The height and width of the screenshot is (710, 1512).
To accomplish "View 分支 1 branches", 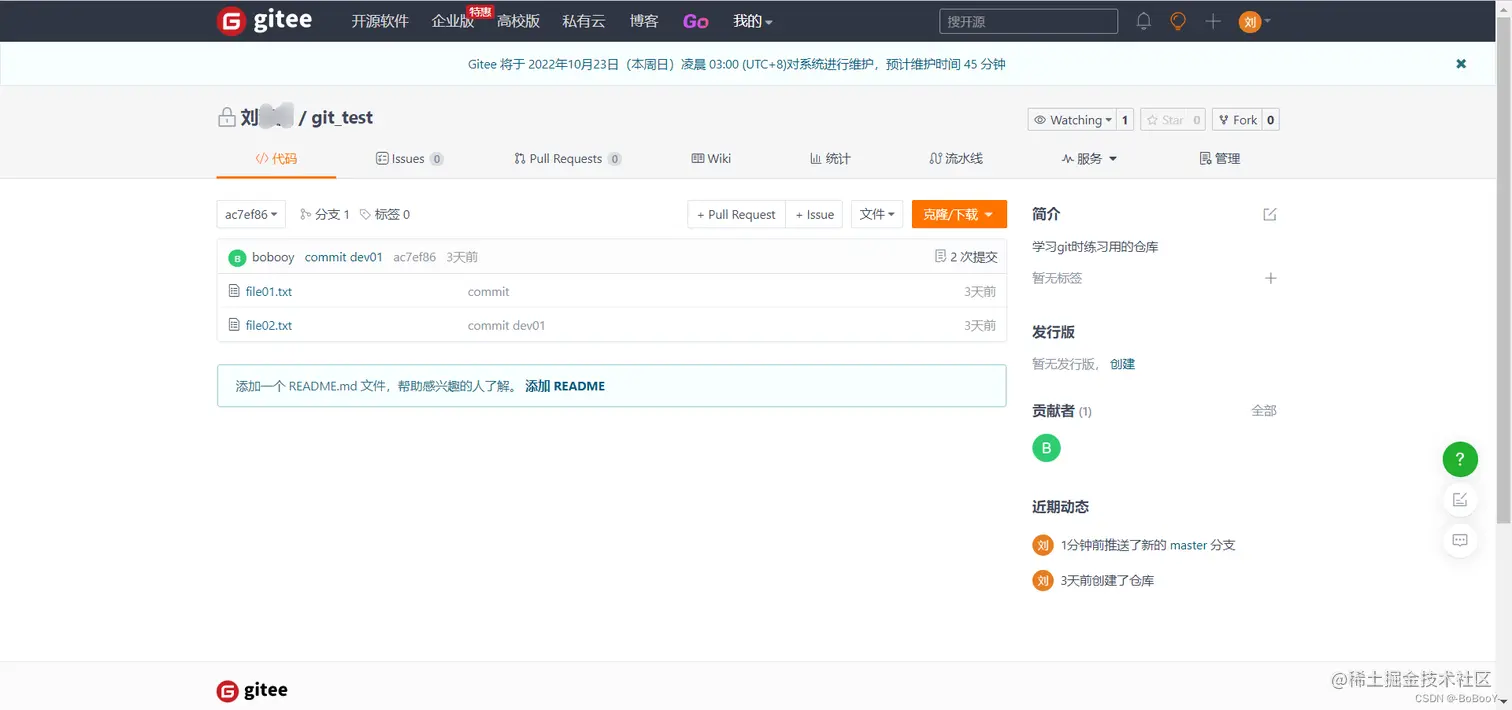I will pos(325,214).
